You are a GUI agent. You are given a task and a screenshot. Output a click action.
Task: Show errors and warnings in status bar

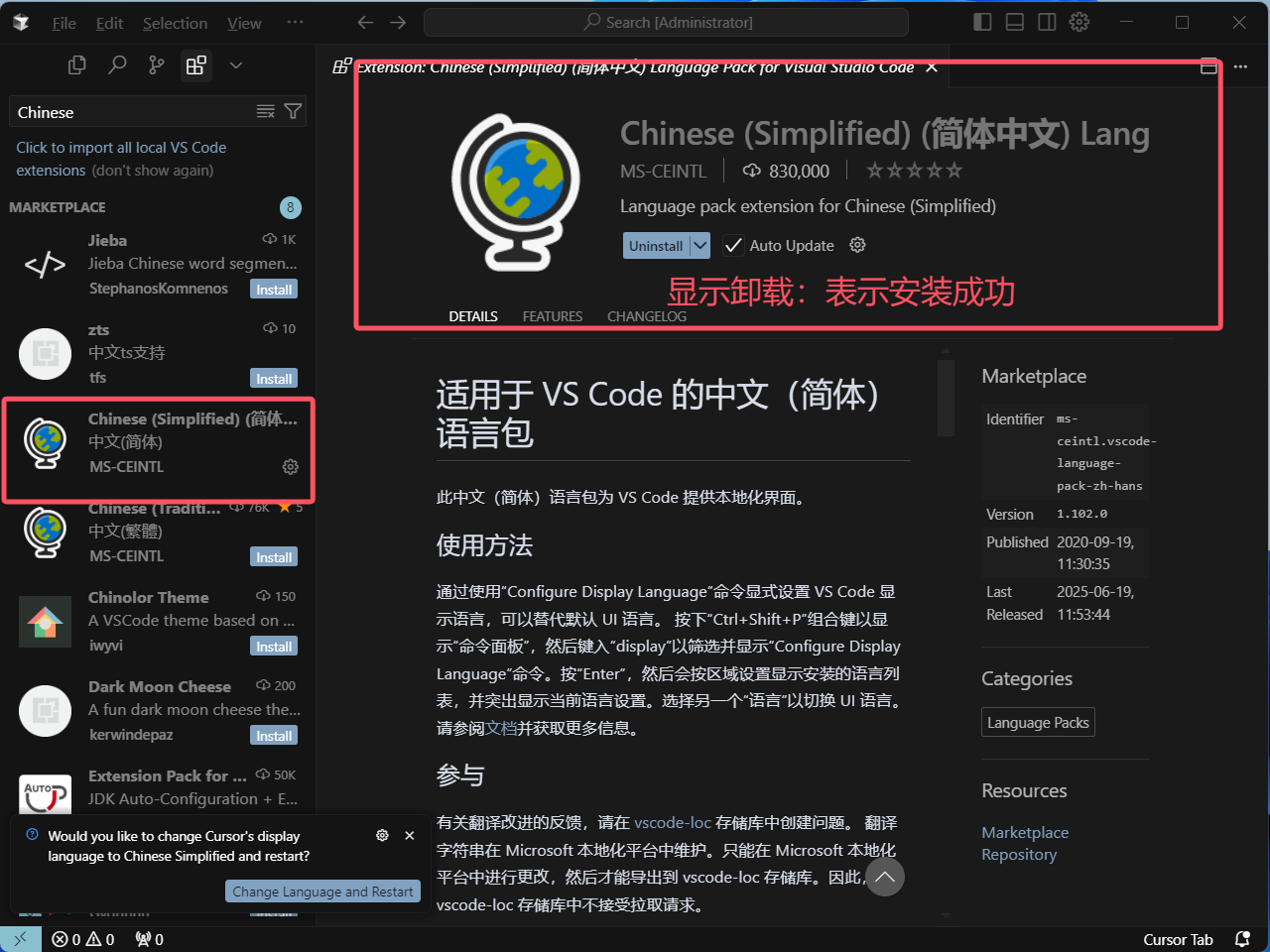(x=83, y=939)
